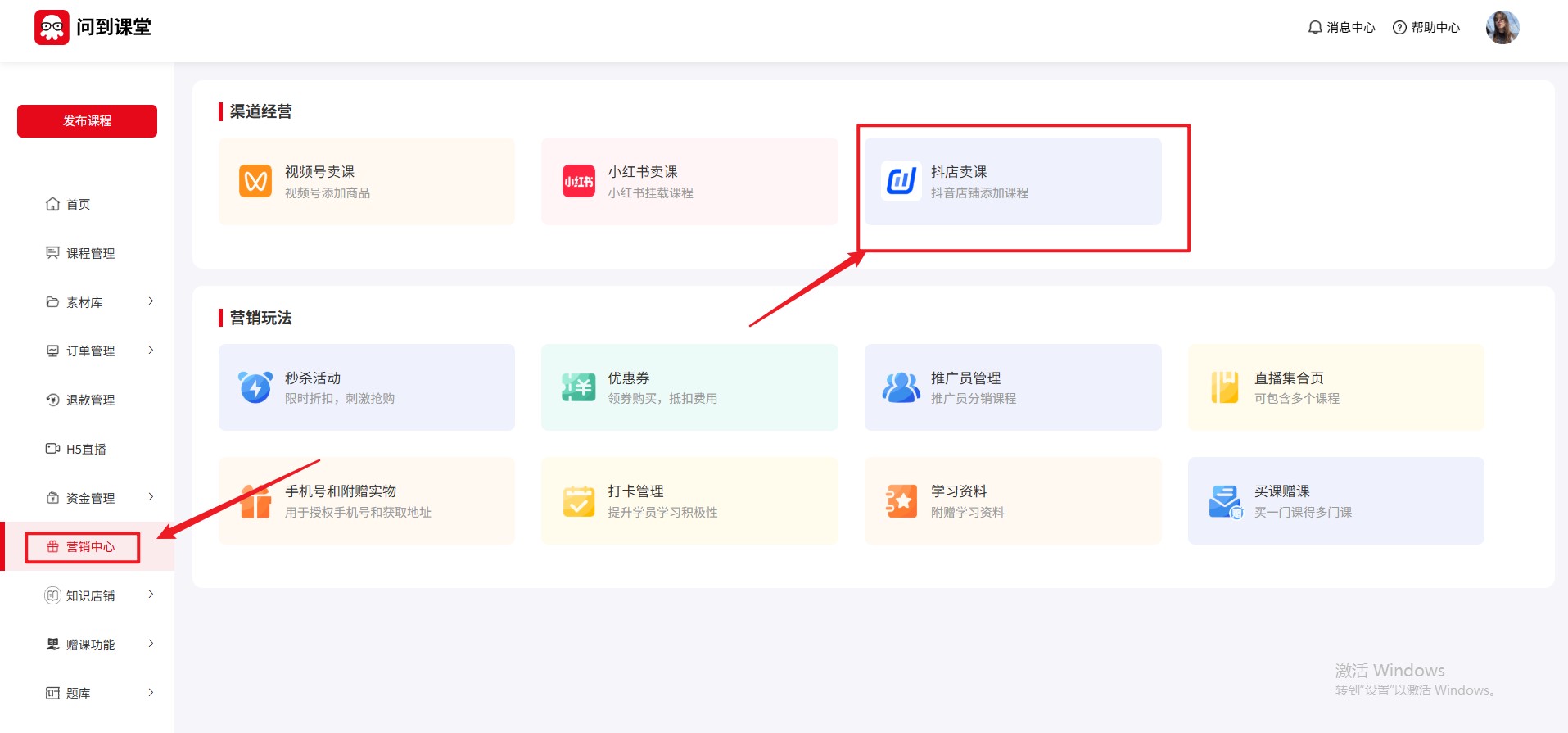The image size is (1568, 733).
Task: Select 营销中心 in the sidebar
Action: pyautogui.click(x=87, y=546)
